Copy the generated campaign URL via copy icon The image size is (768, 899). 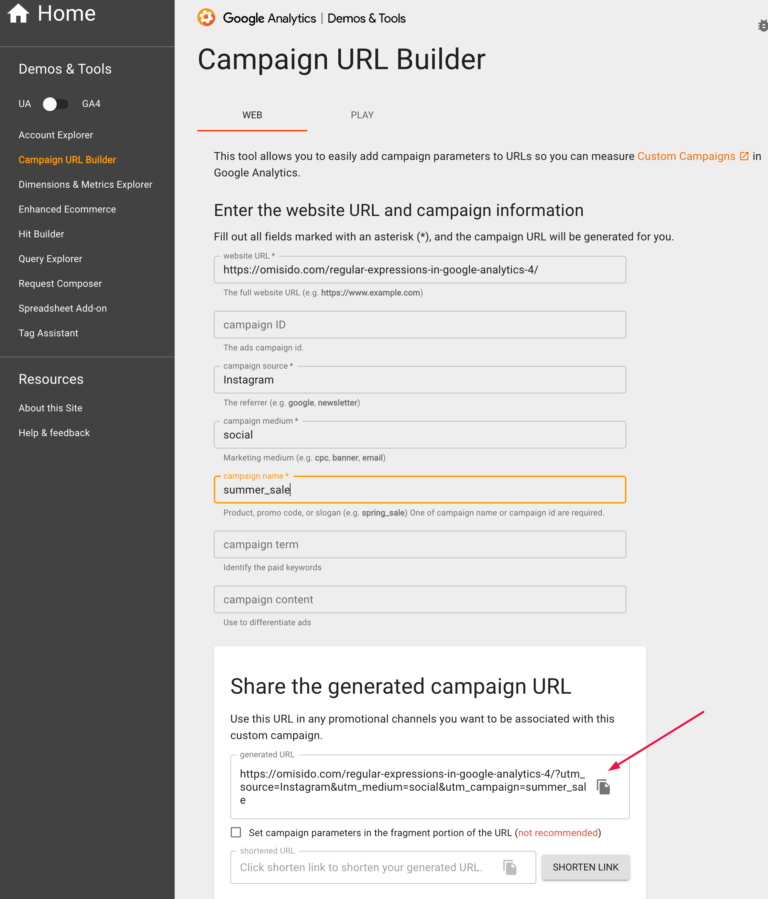[x=603, y=787]
